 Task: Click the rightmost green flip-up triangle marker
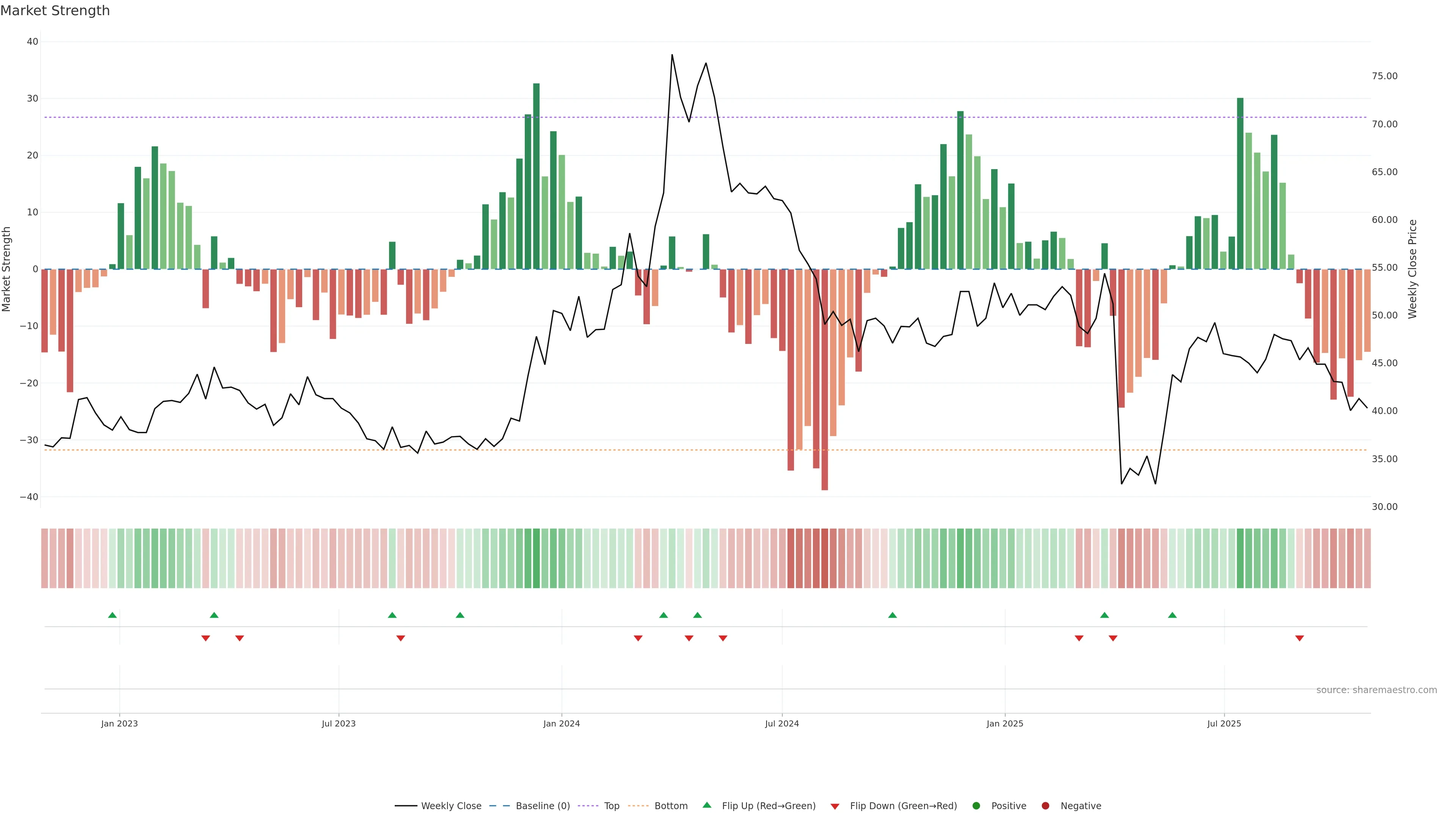click(1172, 615)
